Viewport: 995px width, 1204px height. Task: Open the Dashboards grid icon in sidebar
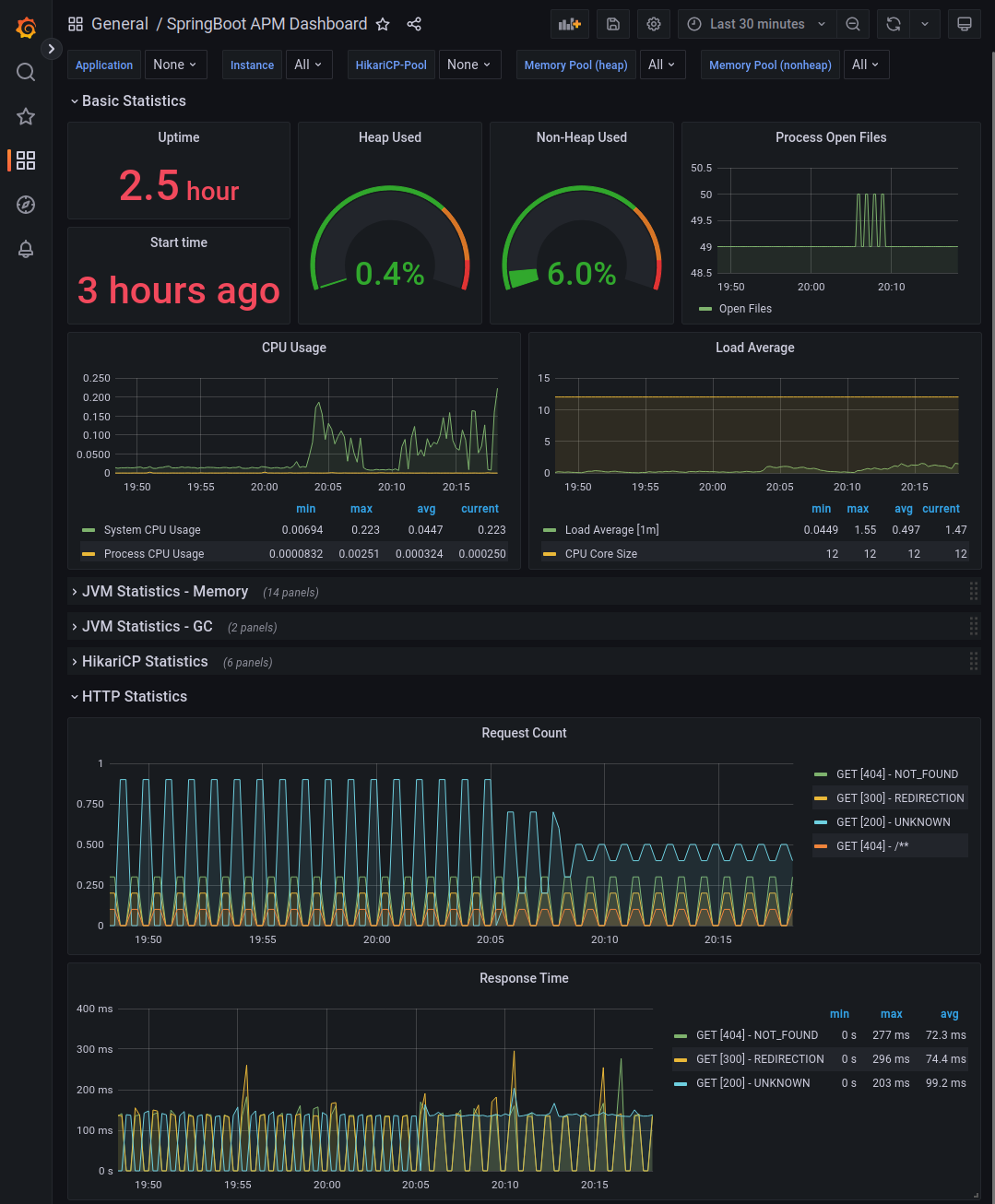pyautogui.click(x=26, y=160)
